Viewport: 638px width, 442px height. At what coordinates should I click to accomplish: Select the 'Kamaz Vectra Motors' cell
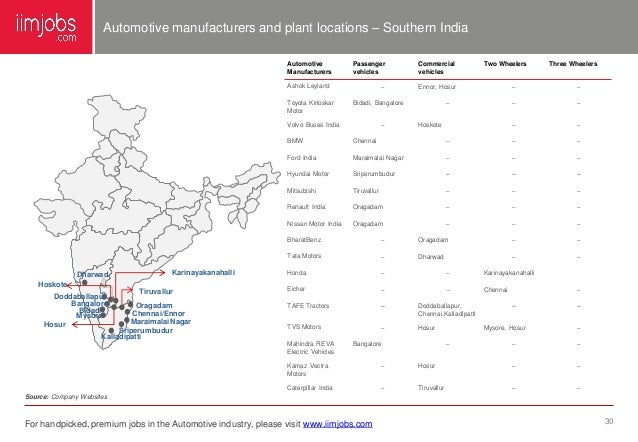tap(307, 370)
